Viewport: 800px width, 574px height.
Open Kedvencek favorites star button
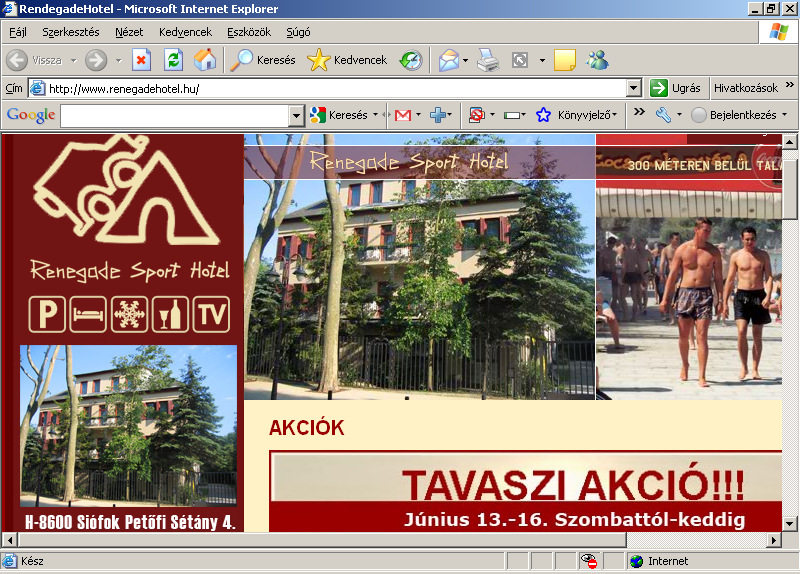(x=347, y=60)
